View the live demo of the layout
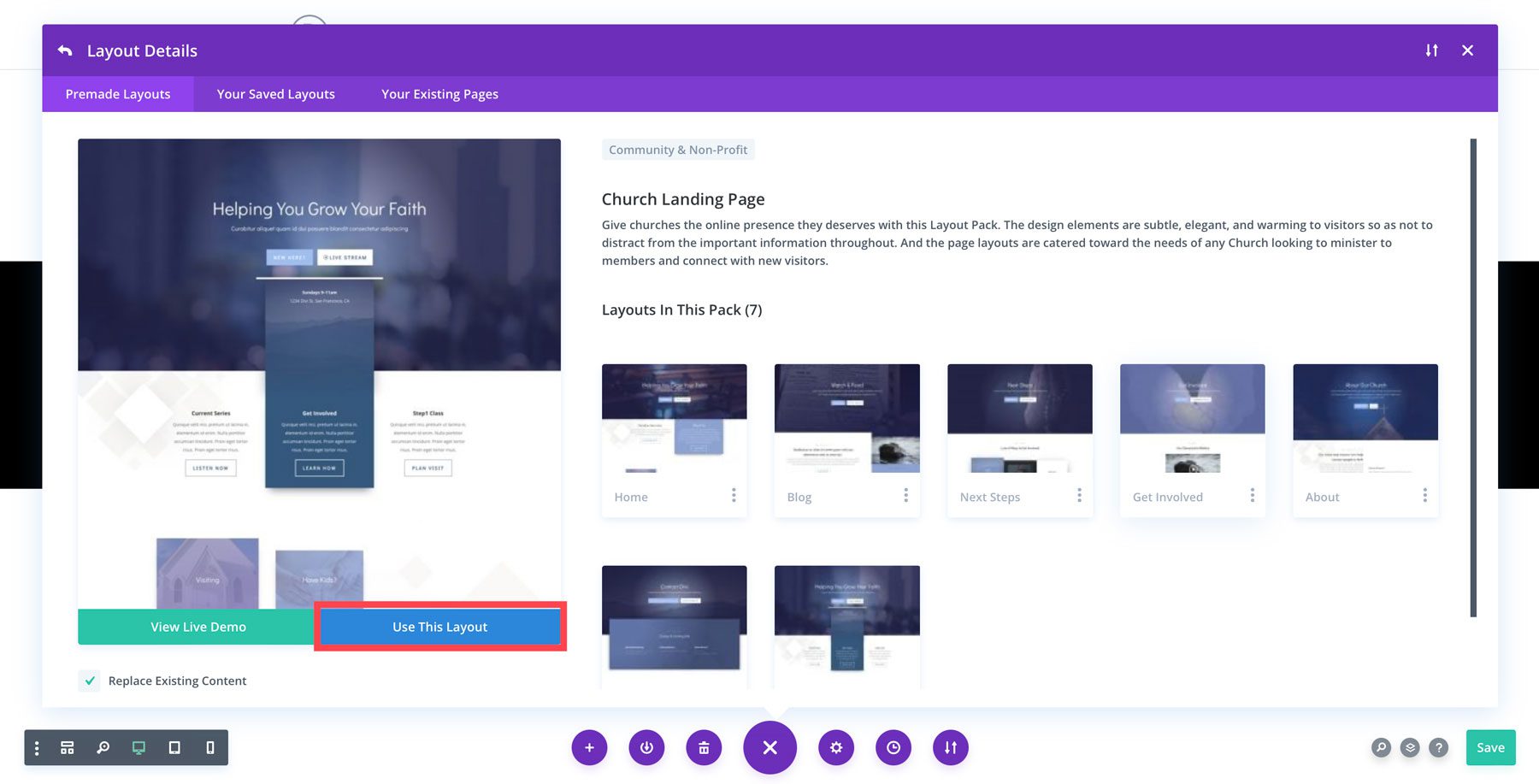 tap(197, 626)
